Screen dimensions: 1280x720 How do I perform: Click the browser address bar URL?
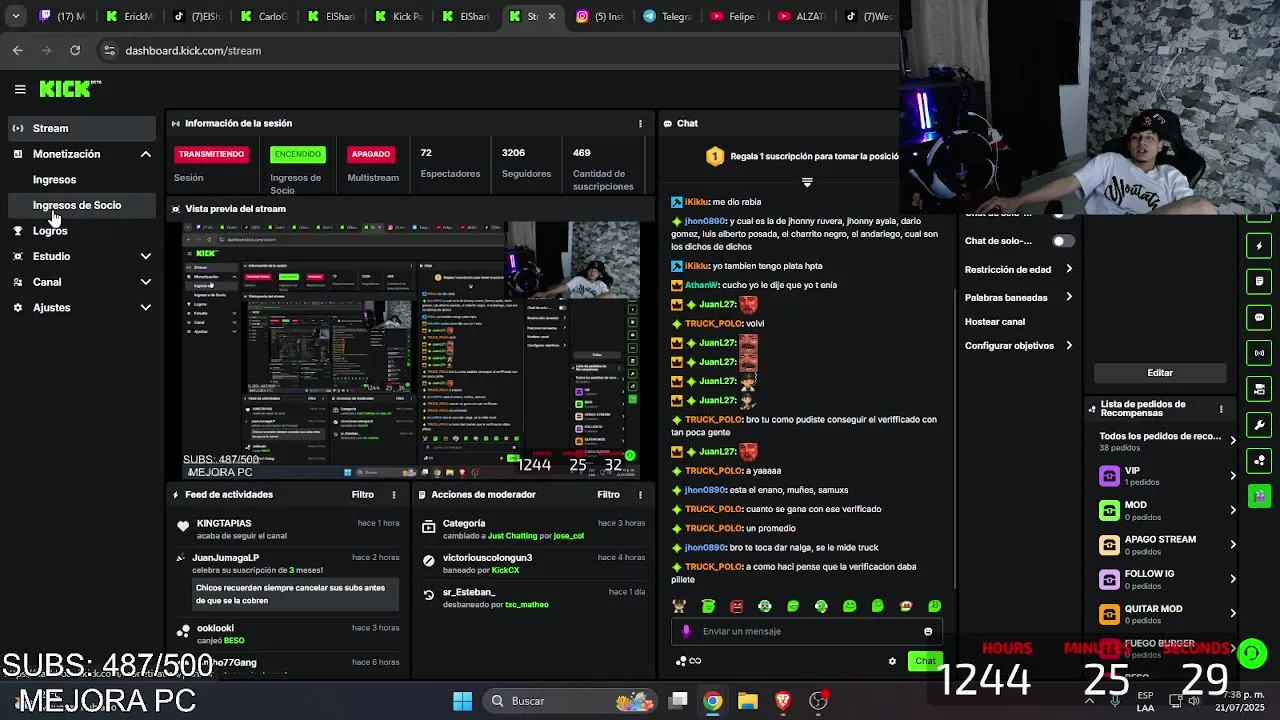tap(193, 50)
